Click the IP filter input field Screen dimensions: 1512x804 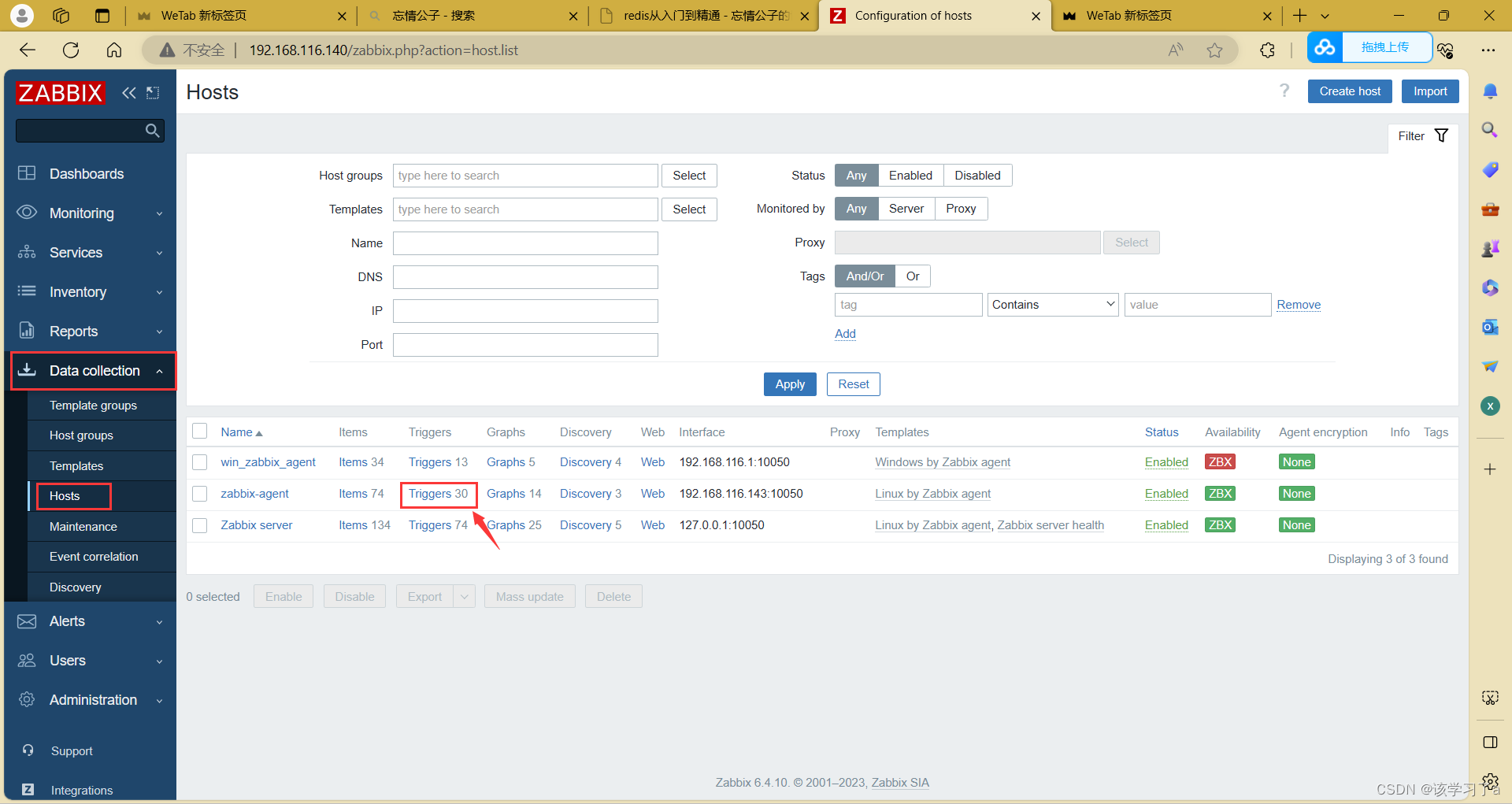[525, 311]
